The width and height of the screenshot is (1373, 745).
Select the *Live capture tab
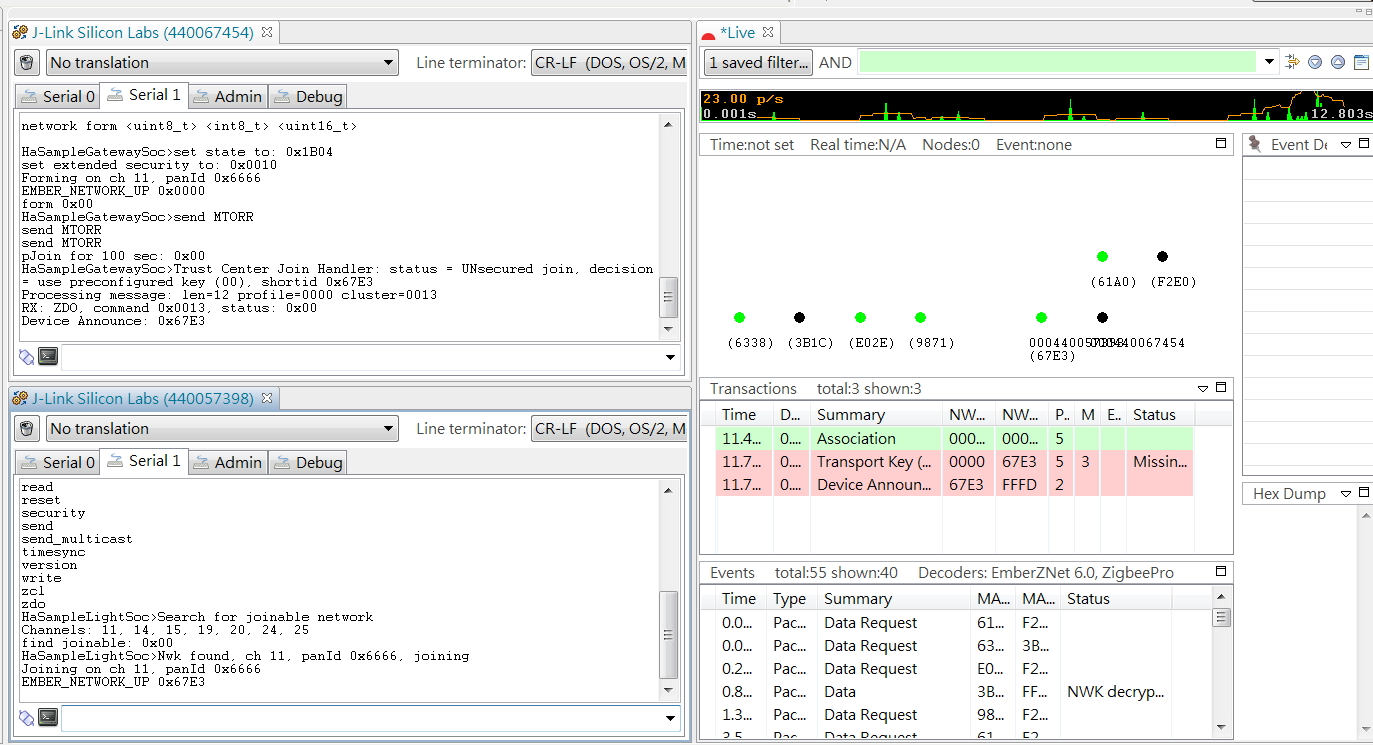click(x=737, y=32)
